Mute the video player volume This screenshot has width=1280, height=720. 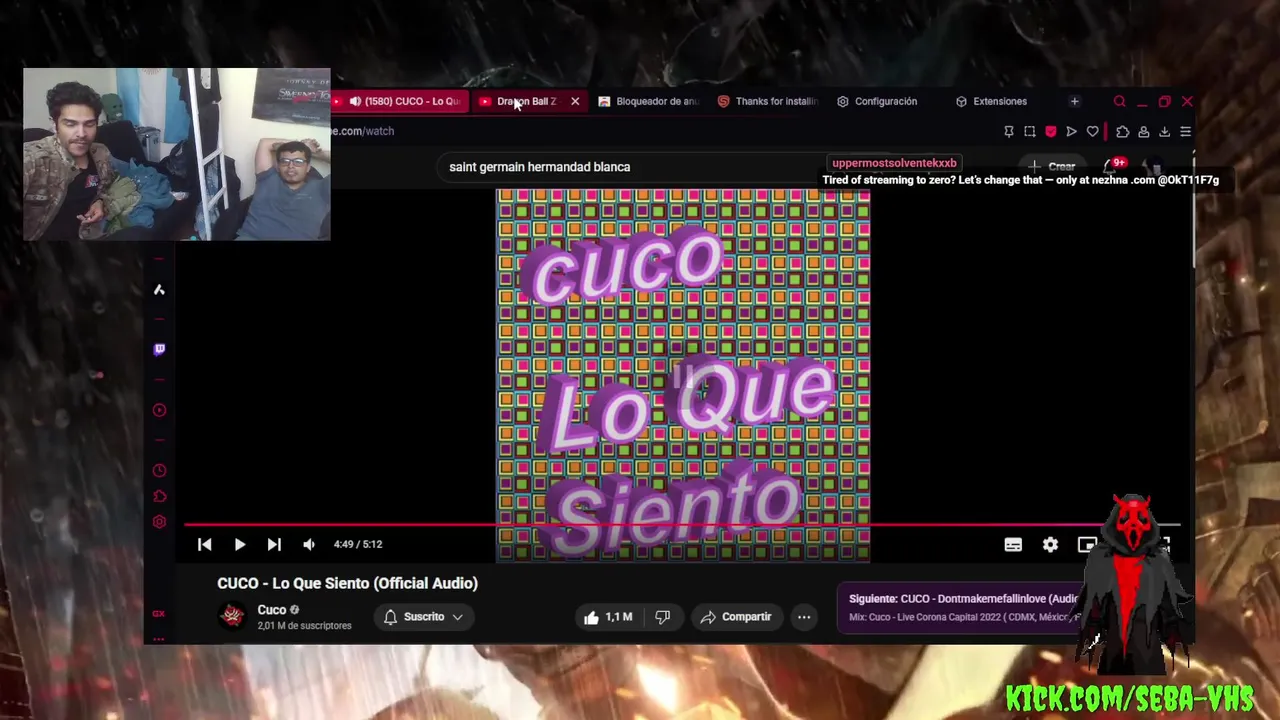coord(309,544)
